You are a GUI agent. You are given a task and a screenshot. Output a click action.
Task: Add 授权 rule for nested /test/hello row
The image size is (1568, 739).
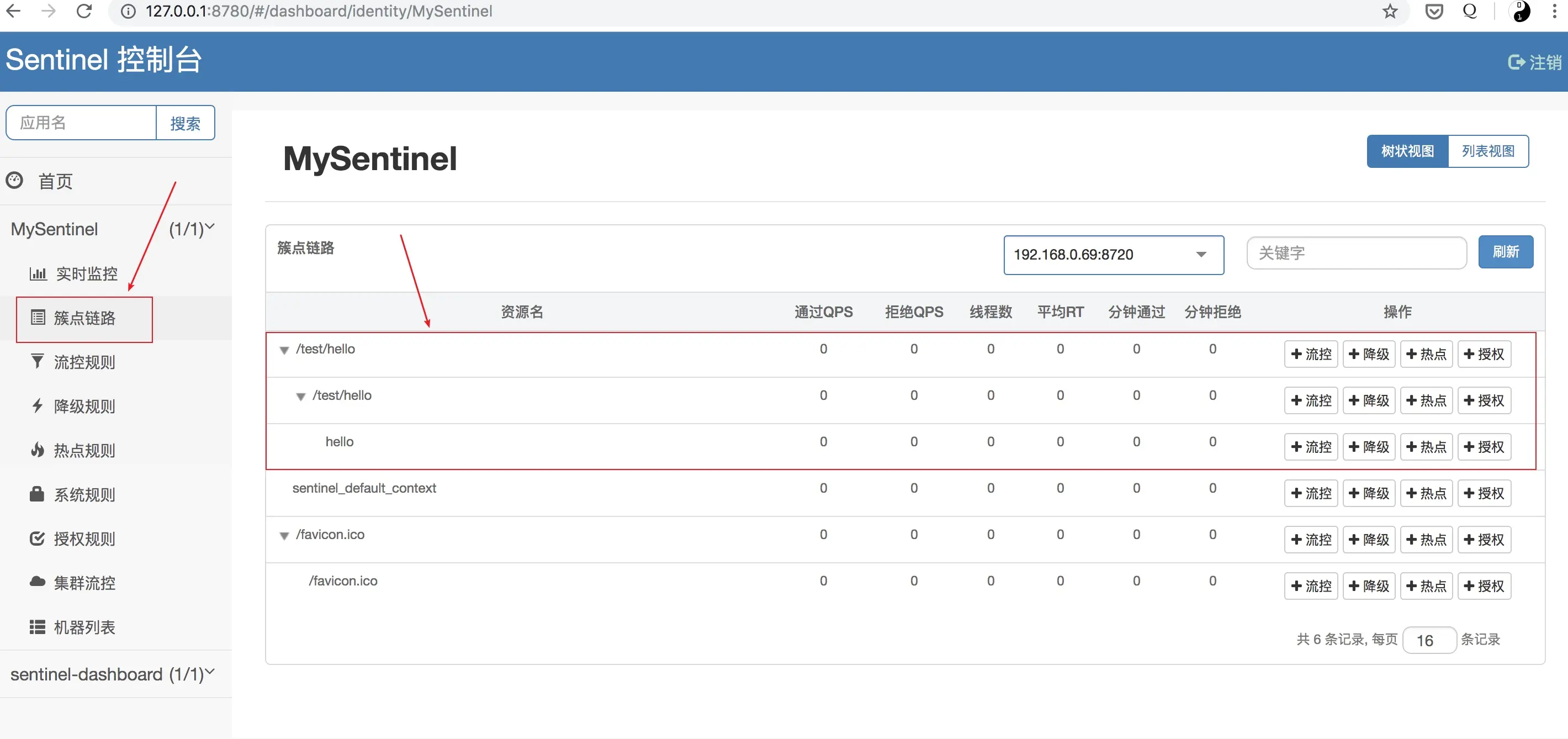pyautogui.click(x=1484, y=400)
